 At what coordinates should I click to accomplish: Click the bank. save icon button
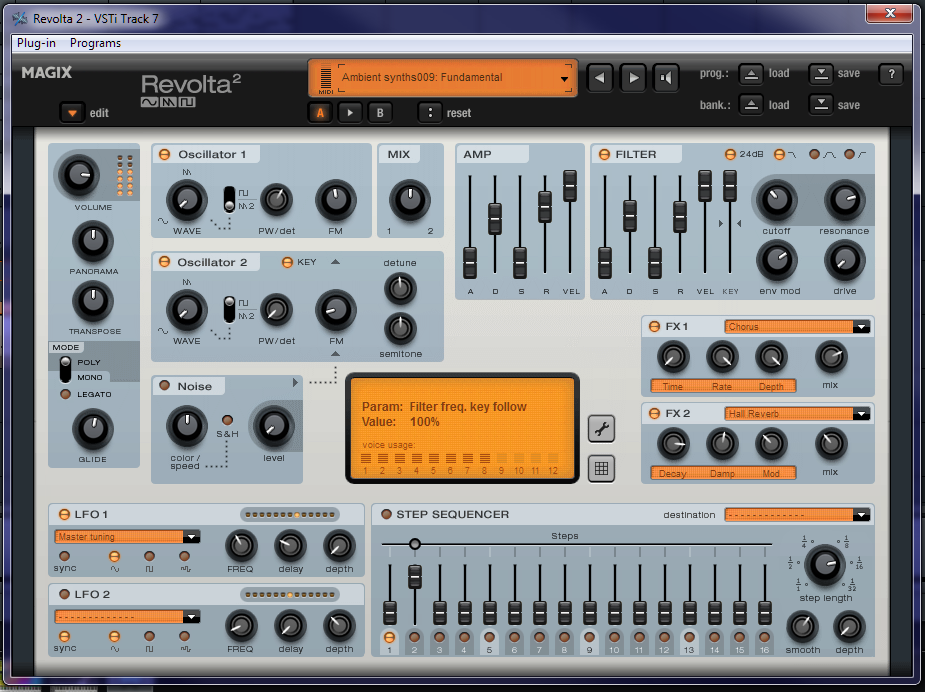click(x=821, y=105)
